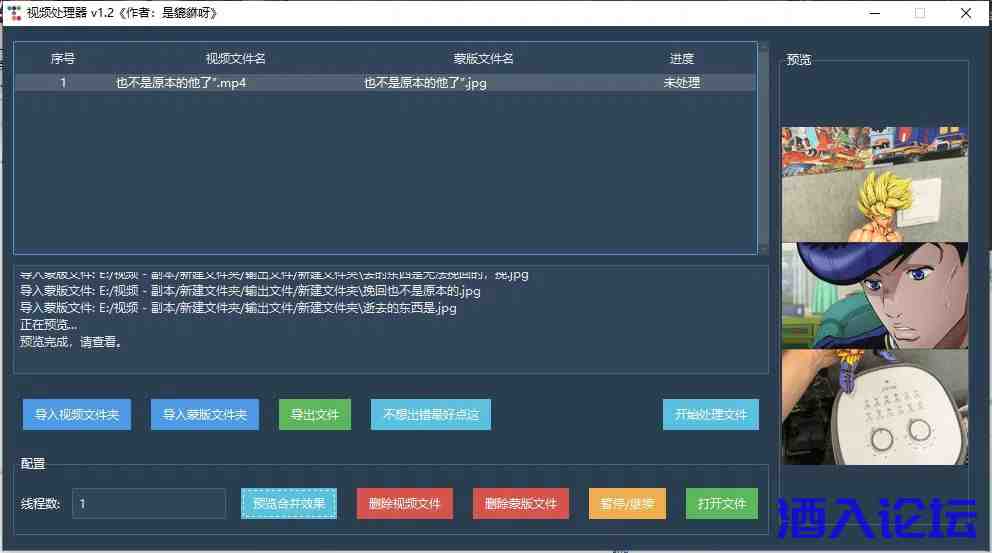Click the Goku figure preview thumbnail
992x553 pixels.
pos(874,184)
